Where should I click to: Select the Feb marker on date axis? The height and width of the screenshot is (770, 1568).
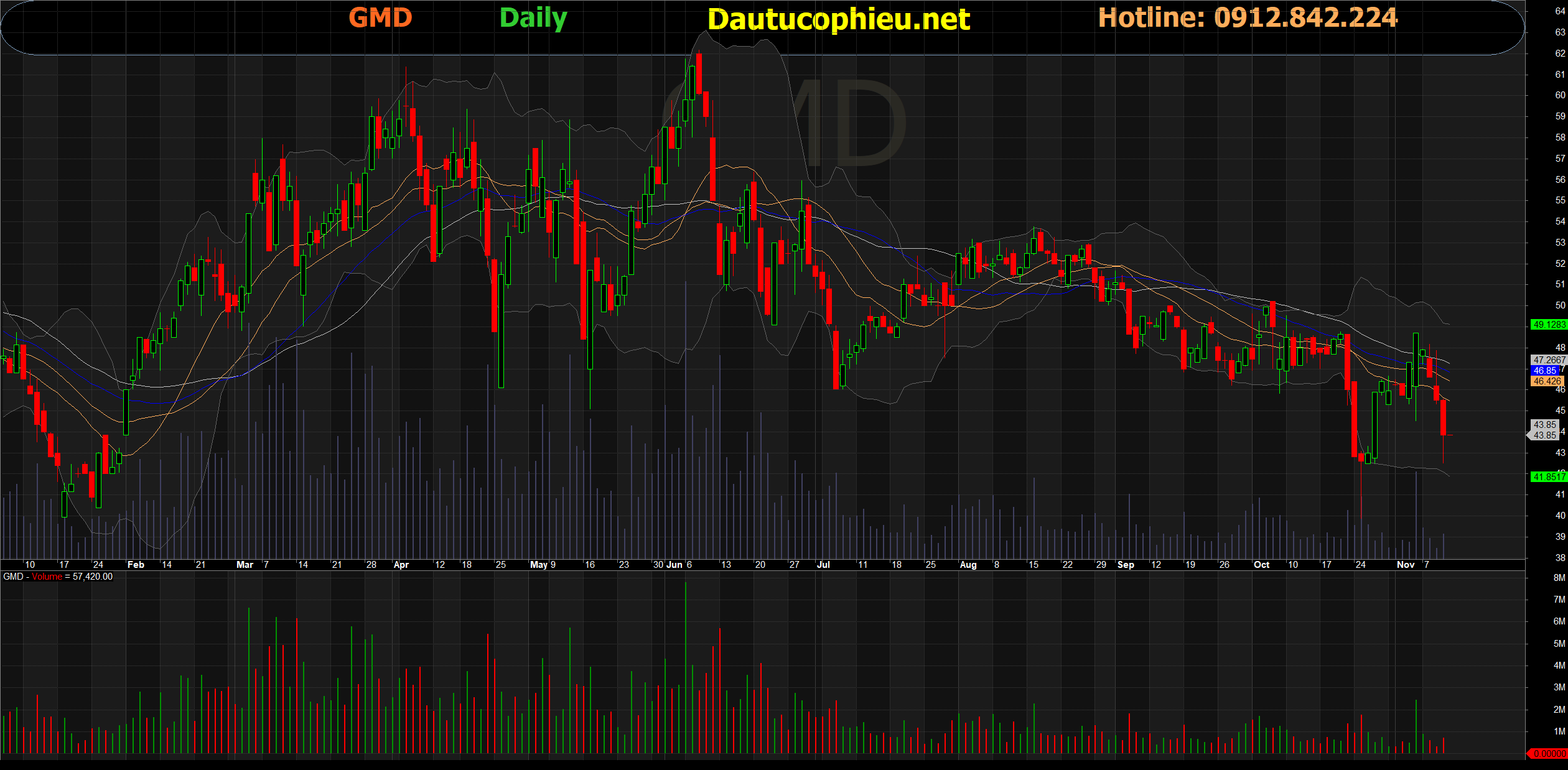pos(136,565)
